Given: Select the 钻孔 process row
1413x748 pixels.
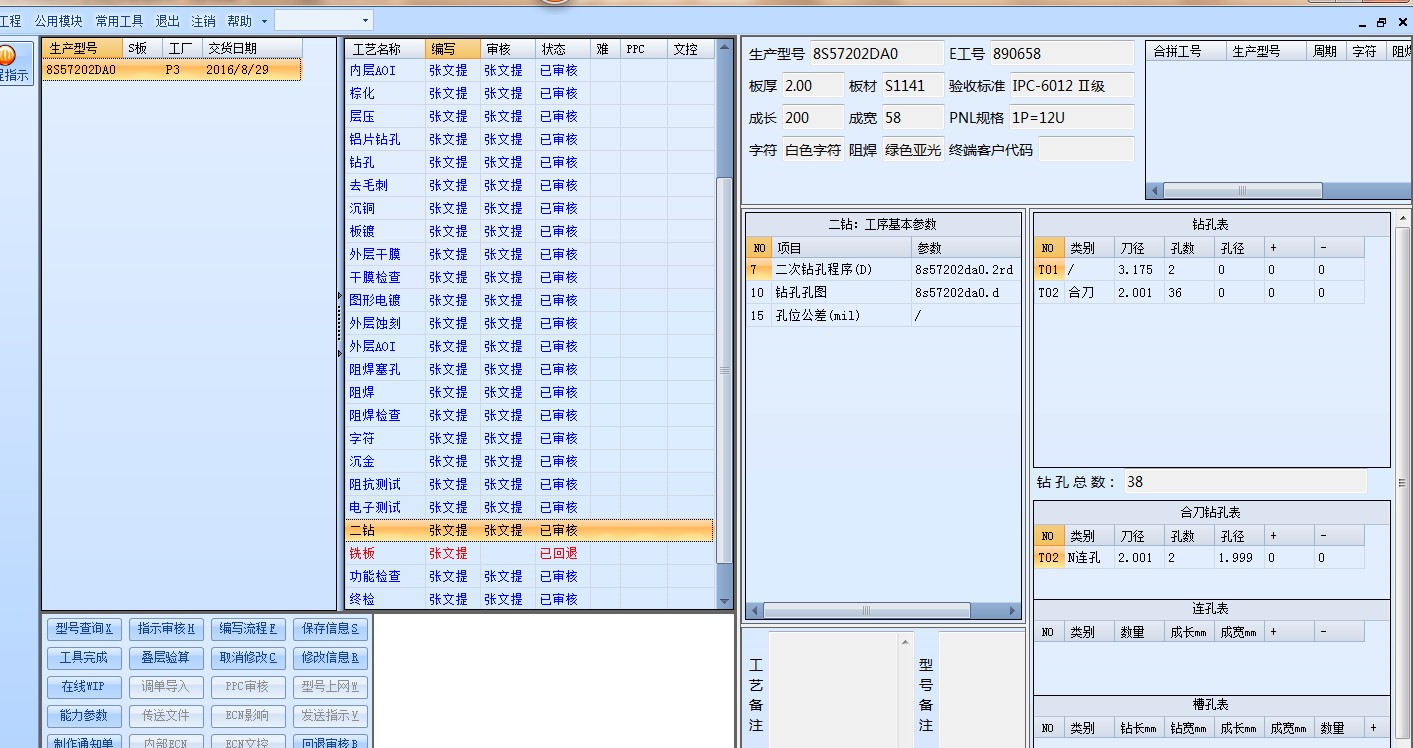Looking at the screenshot, I should (531, 162).
